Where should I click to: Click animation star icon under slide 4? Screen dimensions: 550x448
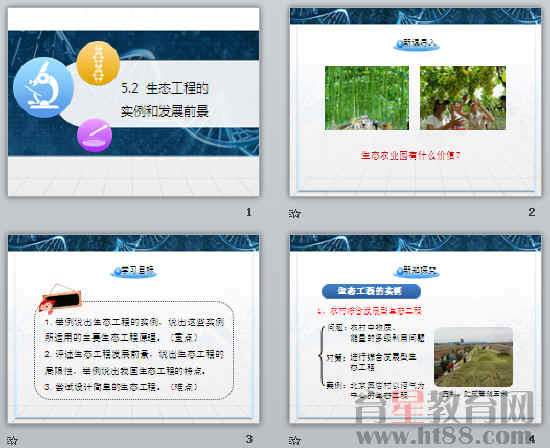point(295,440)
